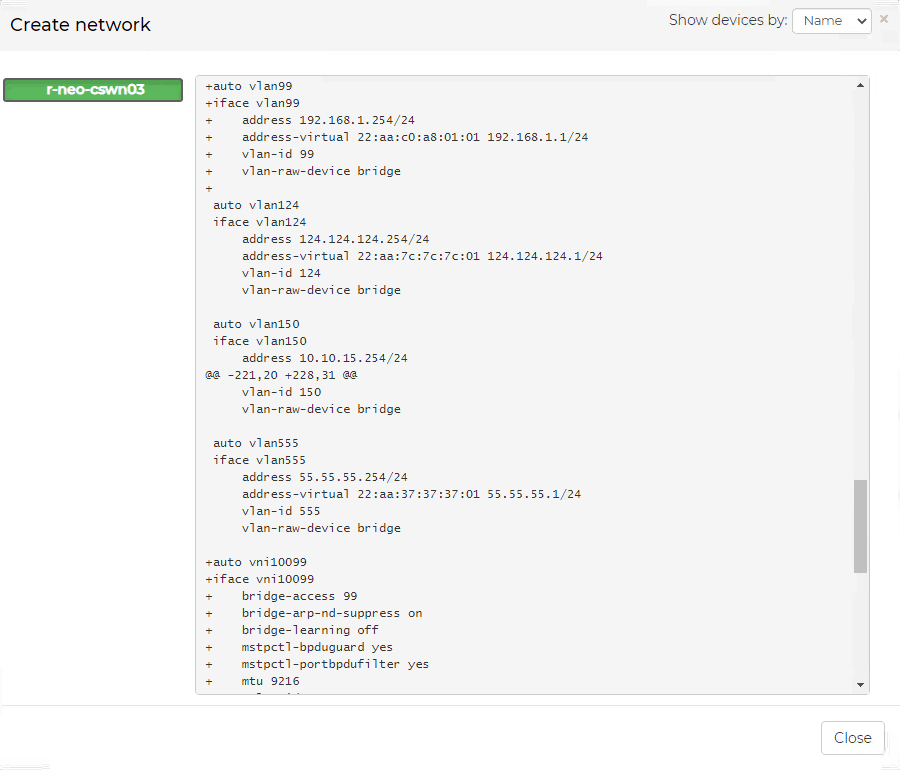This screenshot has height=770, width=900.
Task: Click the diff scrollbar up arrow
Action: 860,86
